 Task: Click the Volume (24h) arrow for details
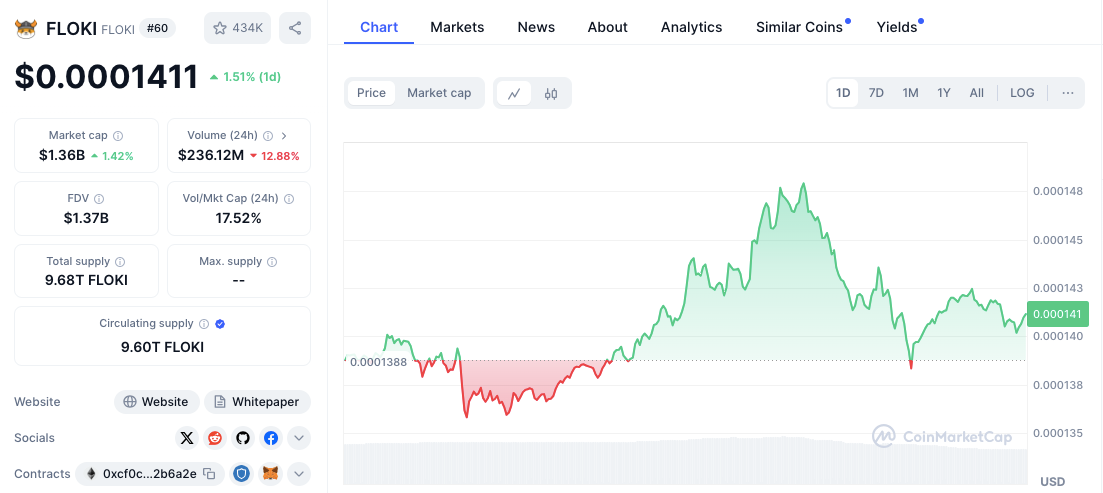coord(284,135)
